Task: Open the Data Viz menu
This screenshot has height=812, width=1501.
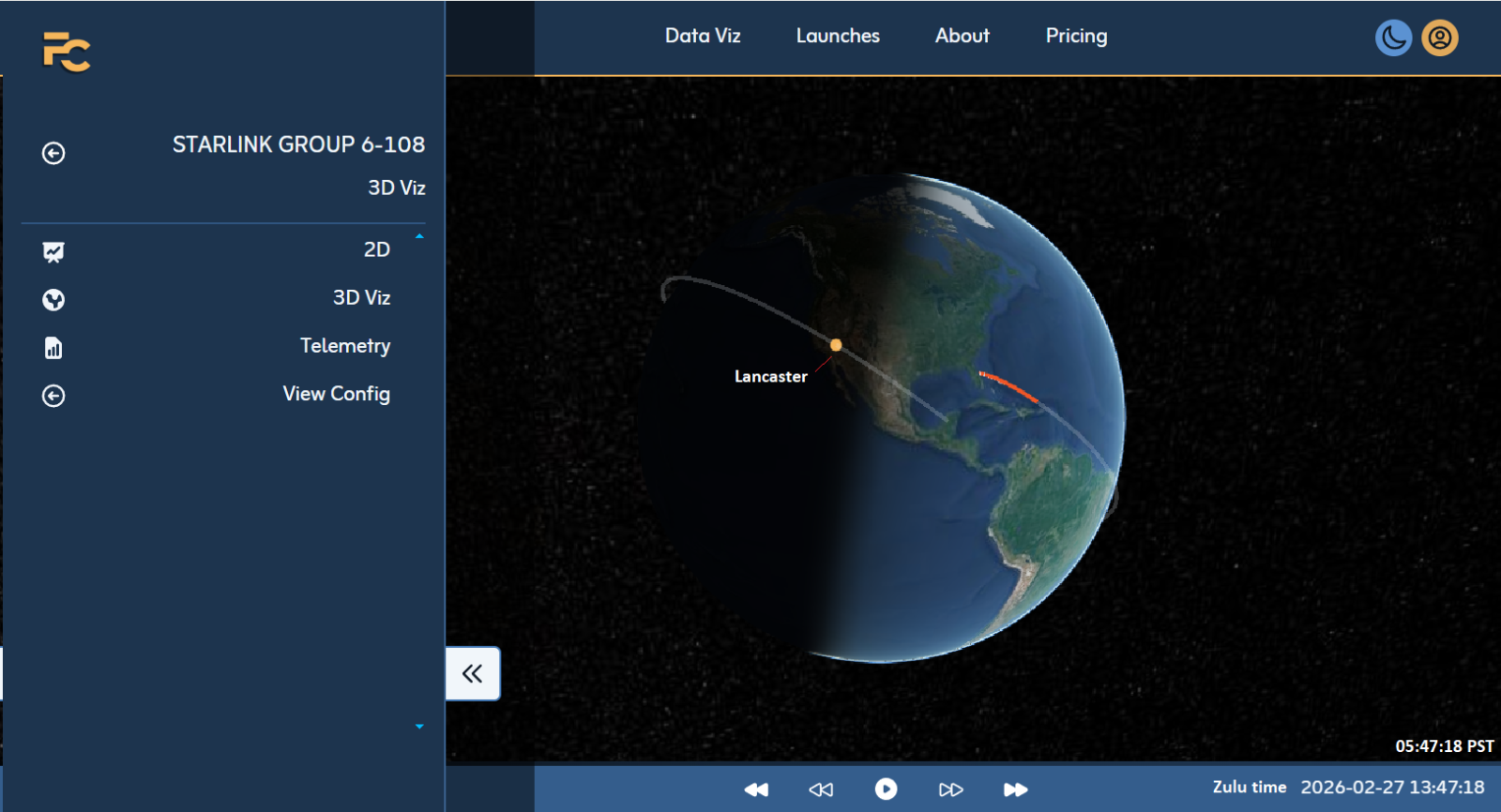Action: point(703,36)
